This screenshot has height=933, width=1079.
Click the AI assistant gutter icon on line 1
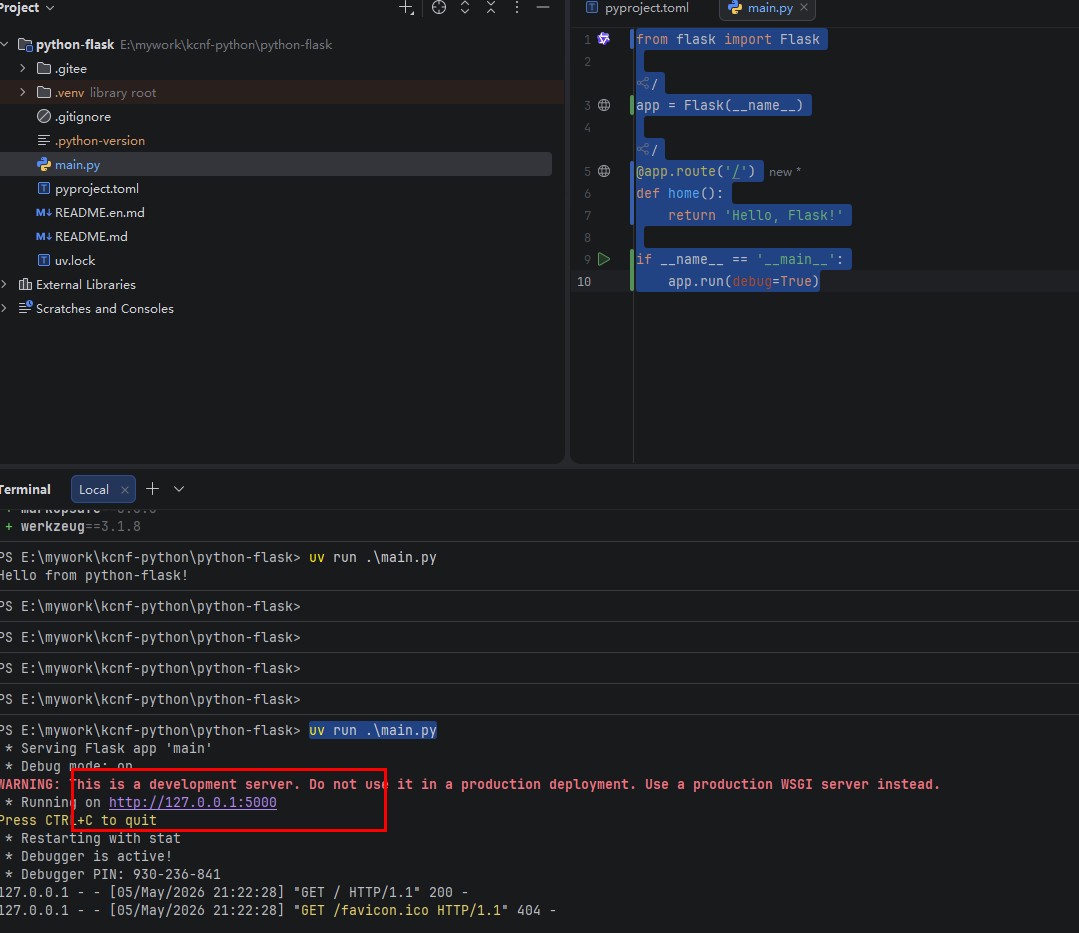pyautogui.click(x=603, y=39)
